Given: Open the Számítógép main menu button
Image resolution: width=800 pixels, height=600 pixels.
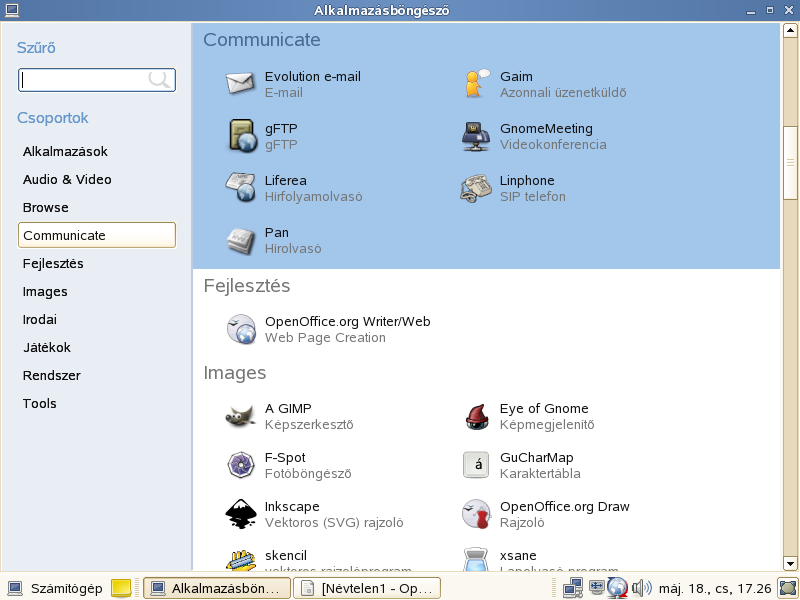Looking at the screenshot, I should click(x=55, y=588).
